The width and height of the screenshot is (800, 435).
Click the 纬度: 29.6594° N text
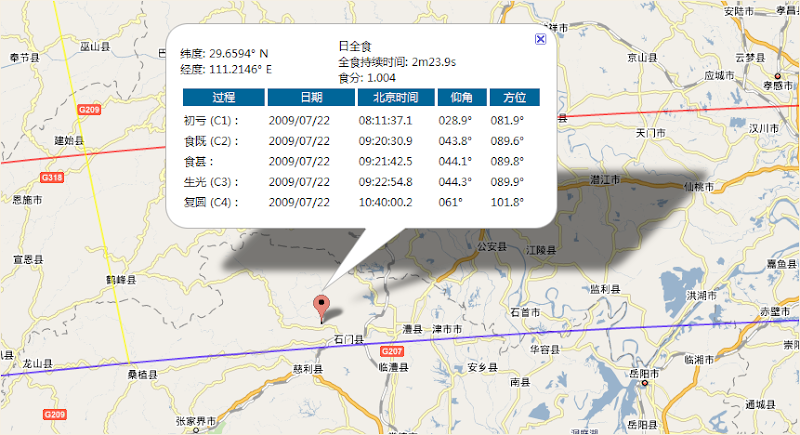click(x=224, y=54)
